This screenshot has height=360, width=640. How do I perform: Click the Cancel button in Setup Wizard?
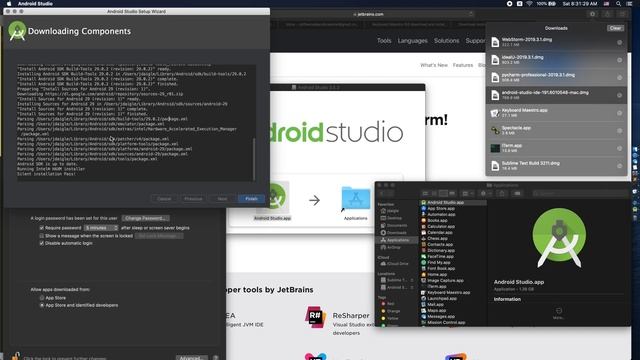click(164, 199)
